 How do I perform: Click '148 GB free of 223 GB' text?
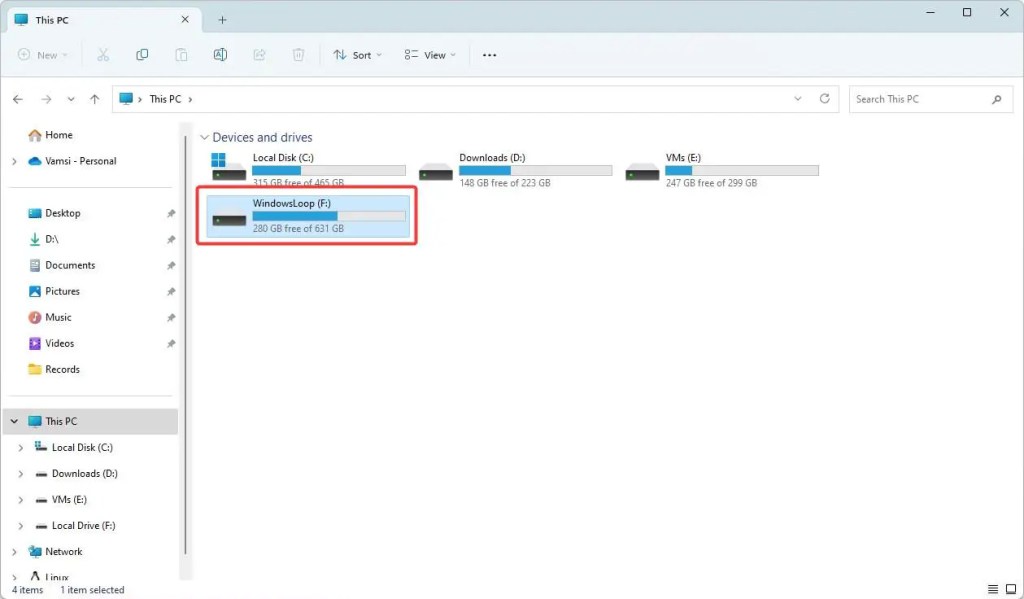pyautogui.click(x=505, y=183)
